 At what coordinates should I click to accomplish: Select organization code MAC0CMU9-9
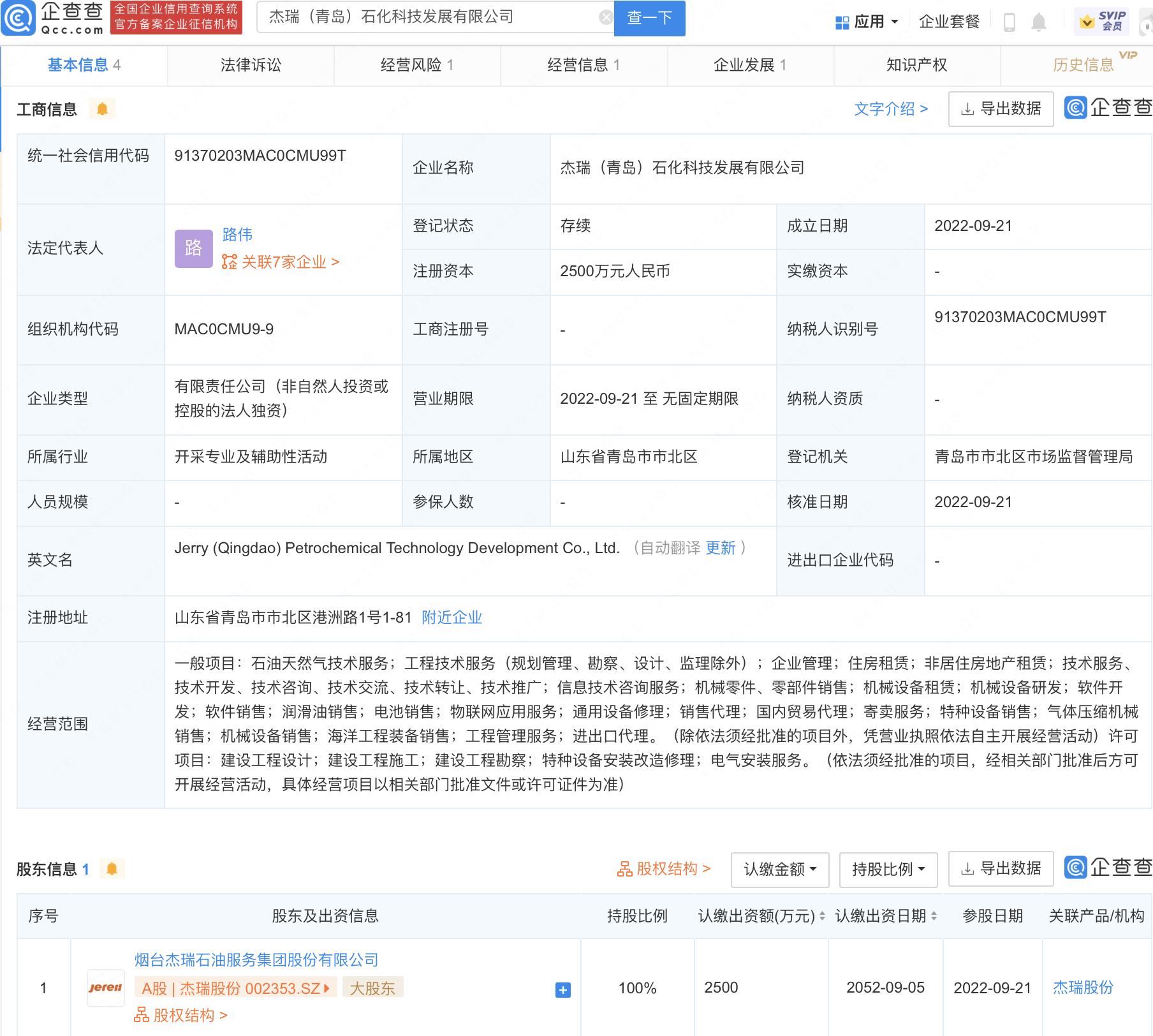coord(224,329)
